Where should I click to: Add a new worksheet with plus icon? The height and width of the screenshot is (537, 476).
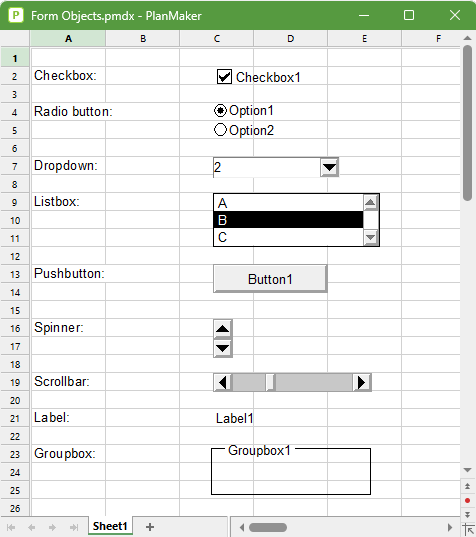pyautogui.click(x=150, y=527)
